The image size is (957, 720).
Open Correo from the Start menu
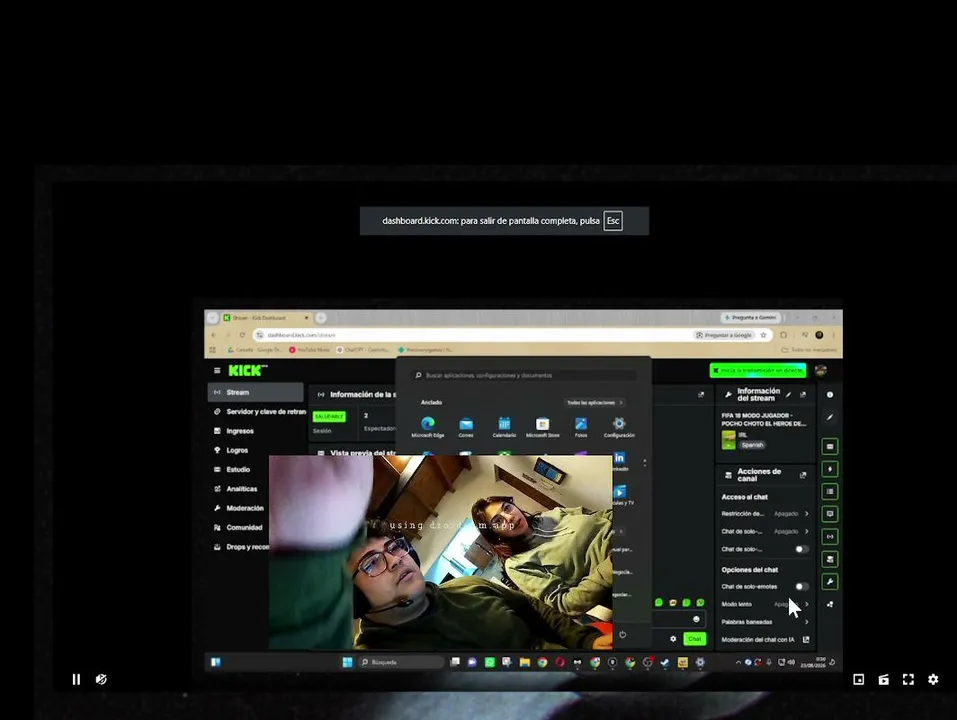coord(466,427)
